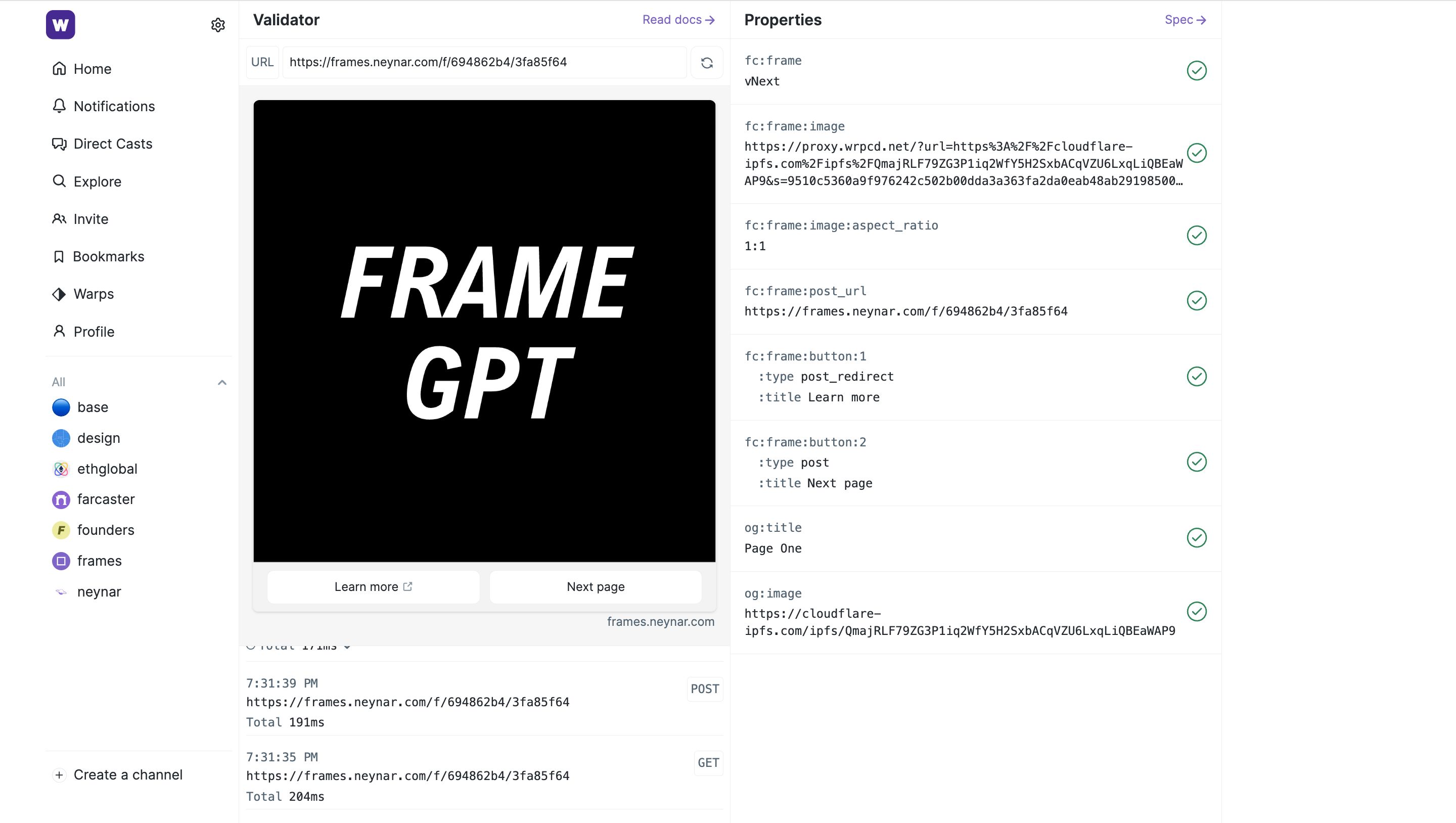Click the Next page button
1456x823 pixels.
[x=595, y=587]
